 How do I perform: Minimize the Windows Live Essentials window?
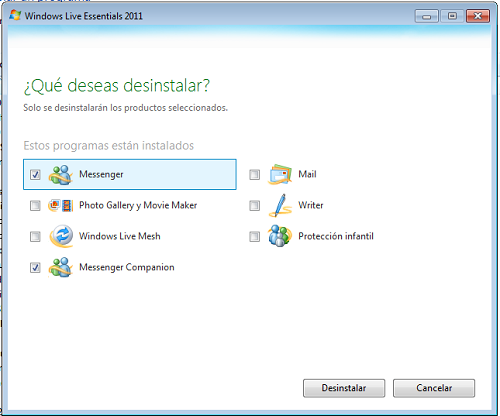426,16
